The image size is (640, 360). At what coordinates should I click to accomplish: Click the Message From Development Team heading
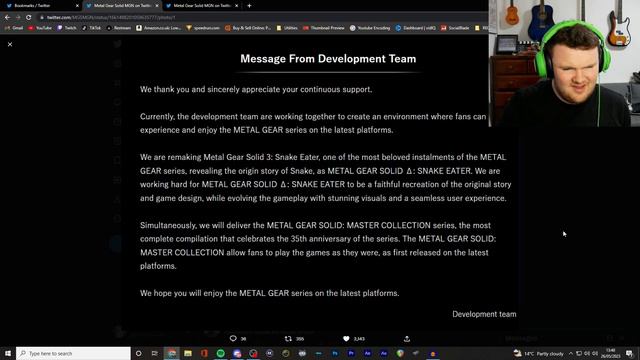(x=328, y=59)
